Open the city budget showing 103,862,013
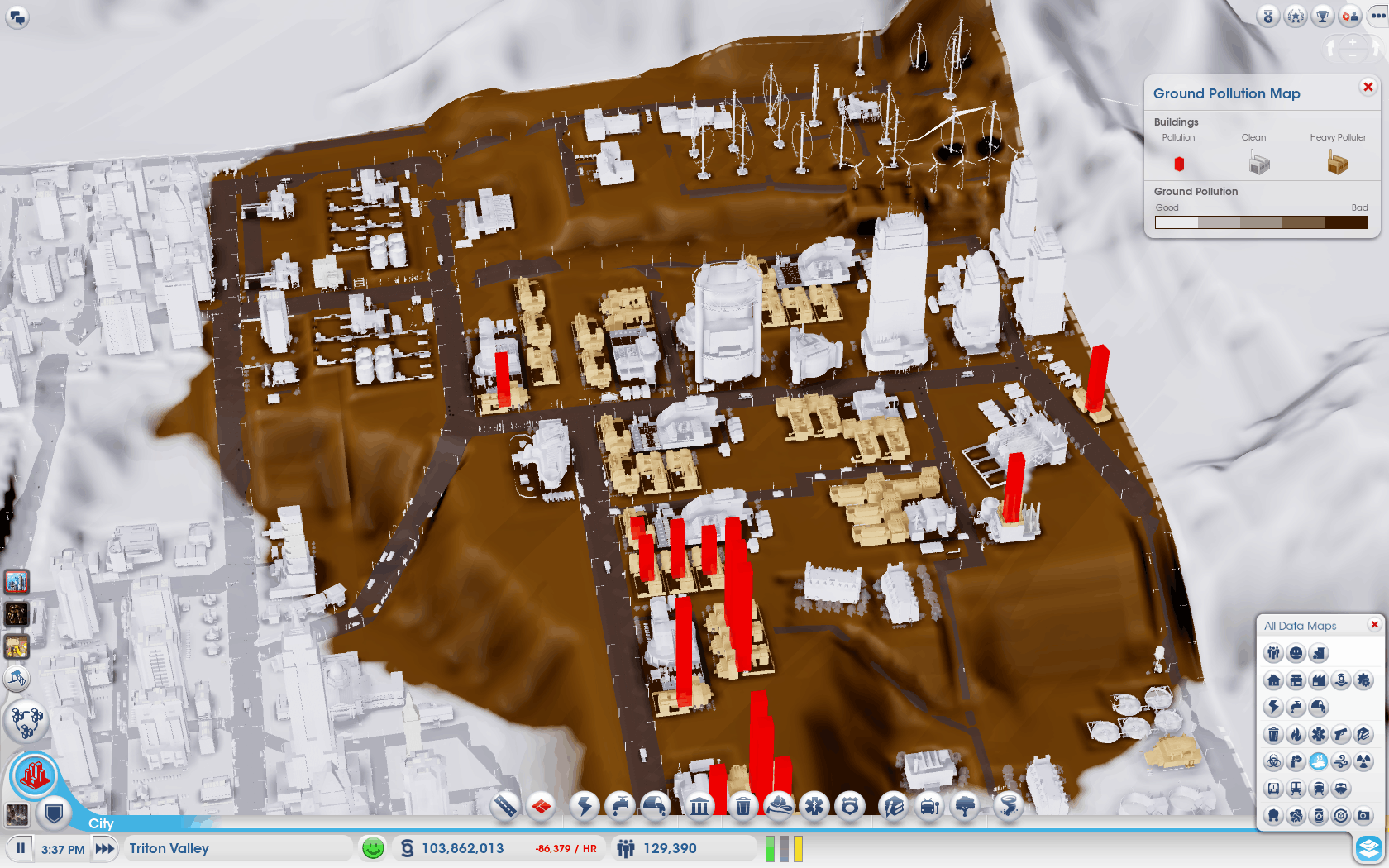Screen dimensions: 1389x868 [x=499, y=848]
